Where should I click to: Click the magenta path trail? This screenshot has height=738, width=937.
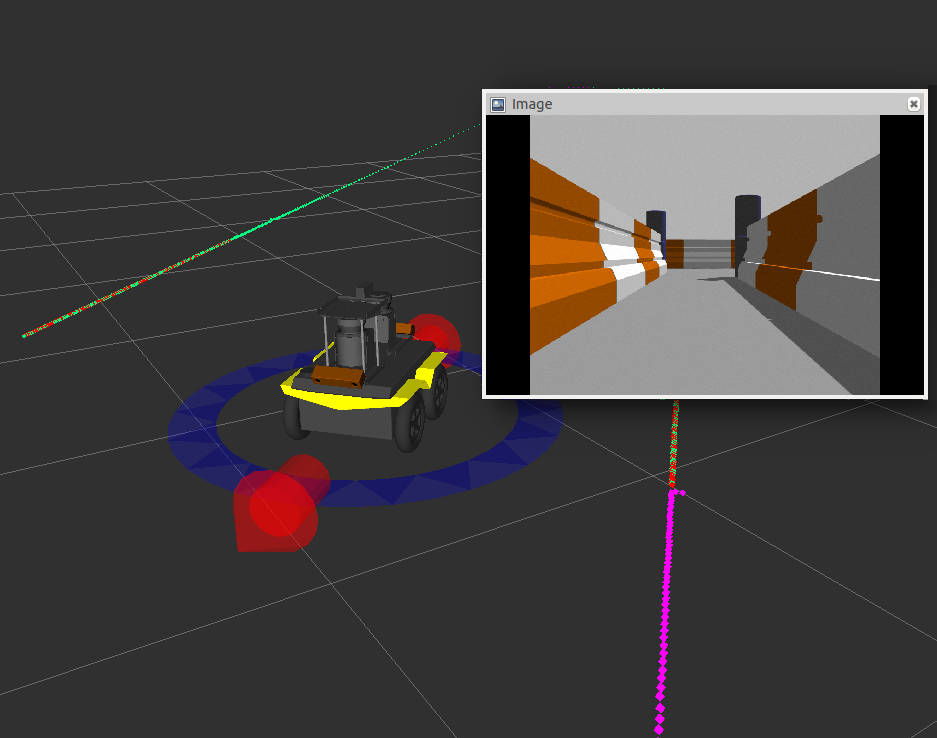click(x=665, y=600)
